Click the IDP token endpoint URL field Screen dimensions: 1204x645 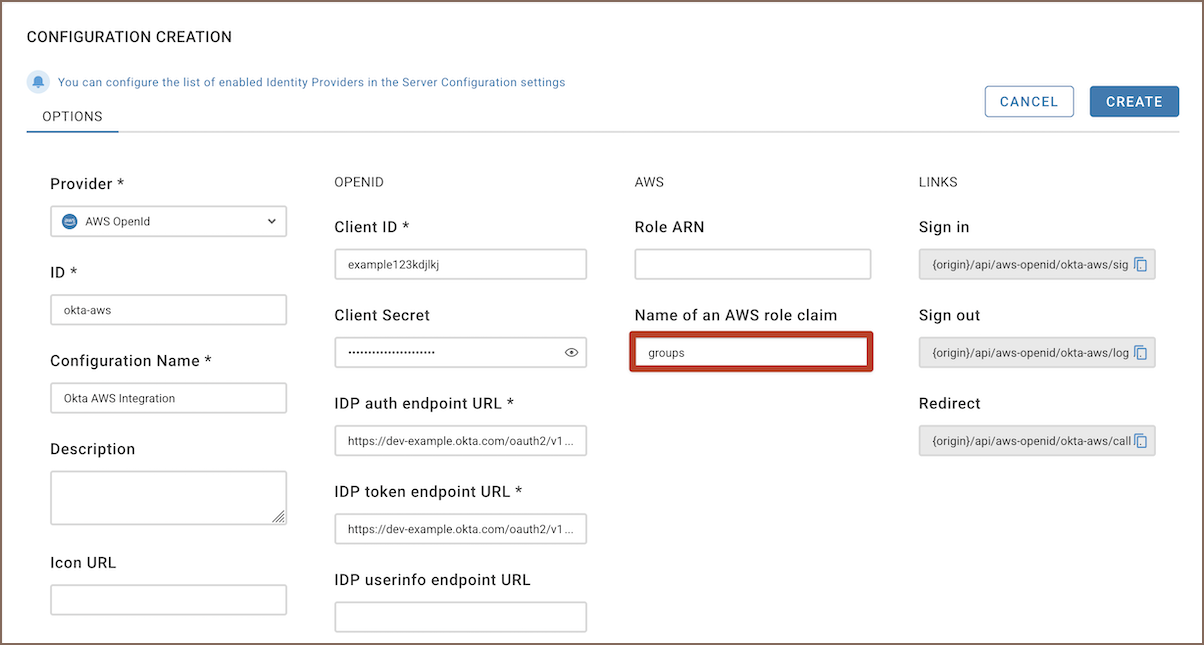(x=460, y=529)
